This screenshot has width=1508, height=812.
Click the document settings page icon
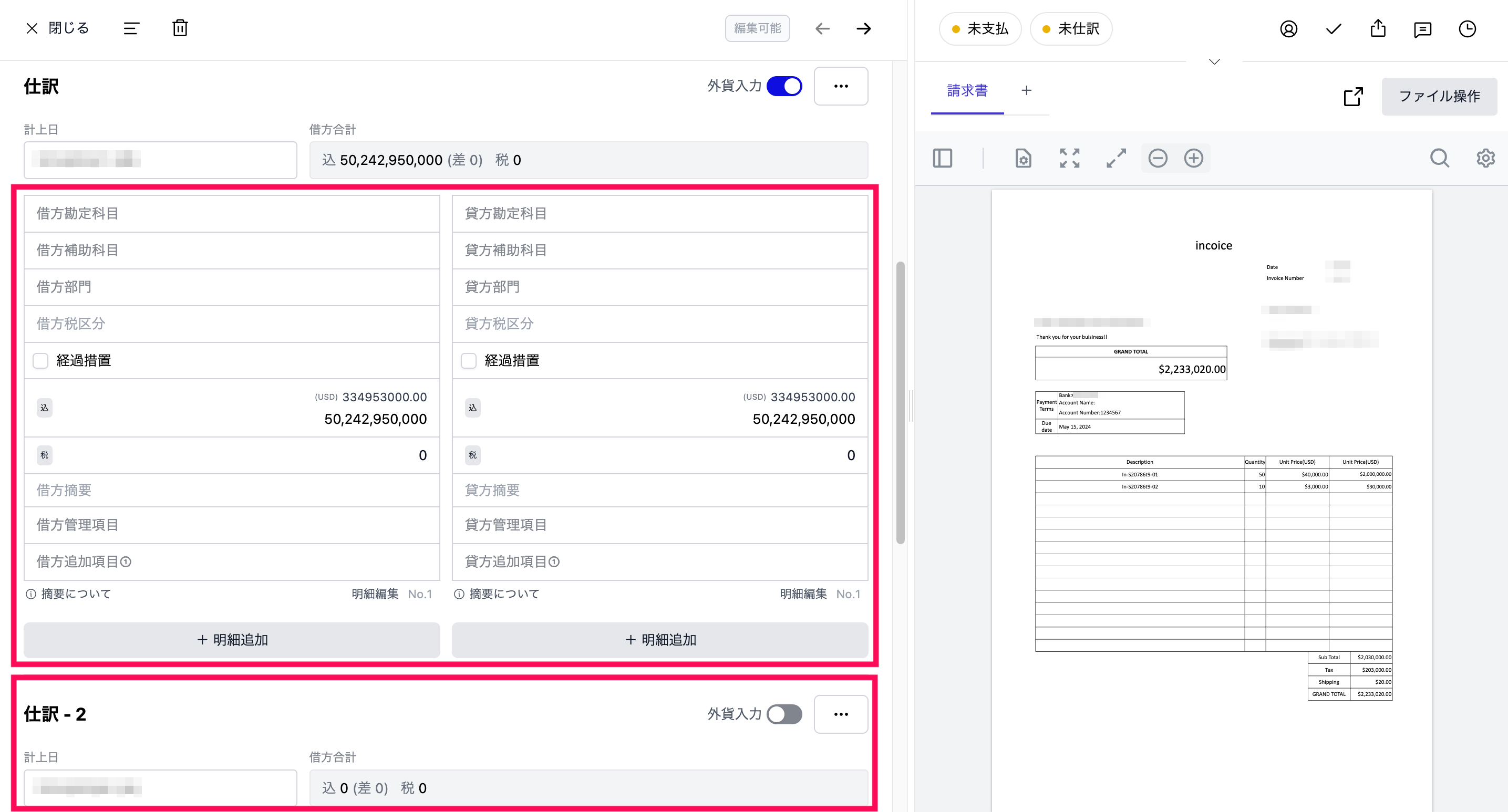click(x=1022, y=158)
